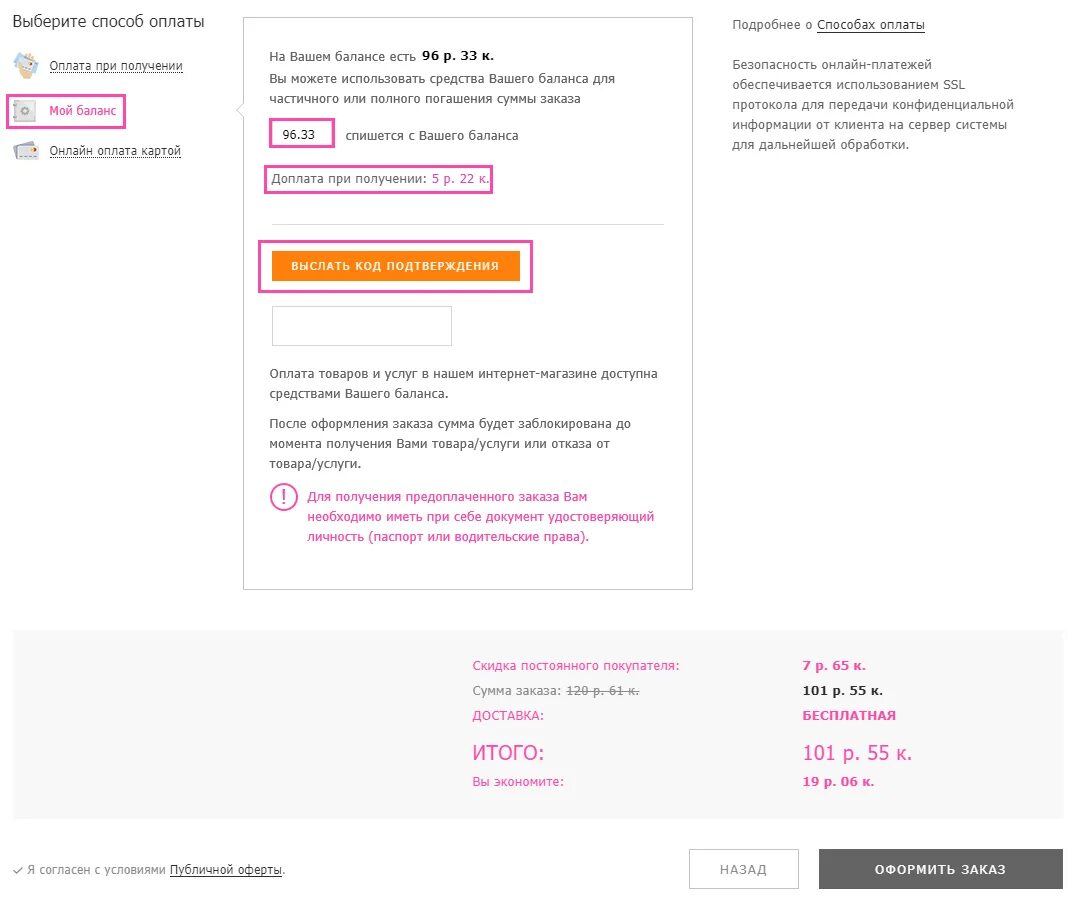This screenshot has height=904, width=1075.
Task: Click the large ИТОГО amount 101 р. 55 к.
Action: (856, 753)
